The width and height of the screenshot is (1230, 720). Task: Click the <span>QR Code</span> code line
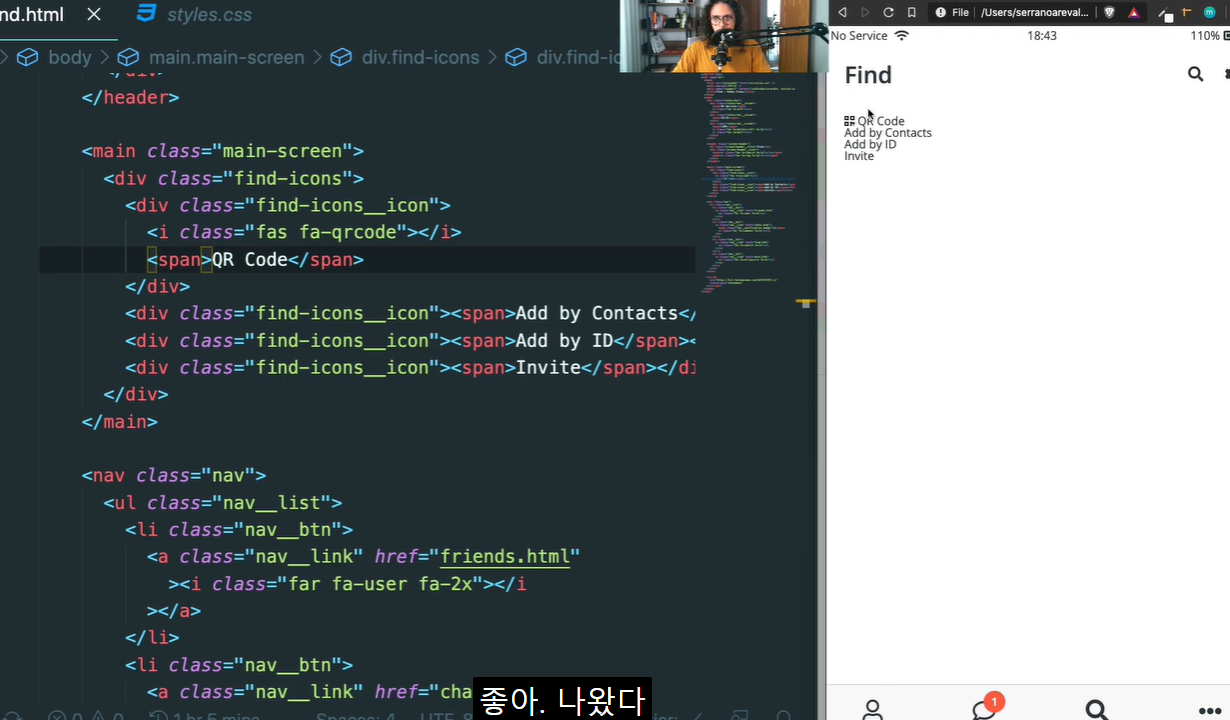(x=255, y=259)
